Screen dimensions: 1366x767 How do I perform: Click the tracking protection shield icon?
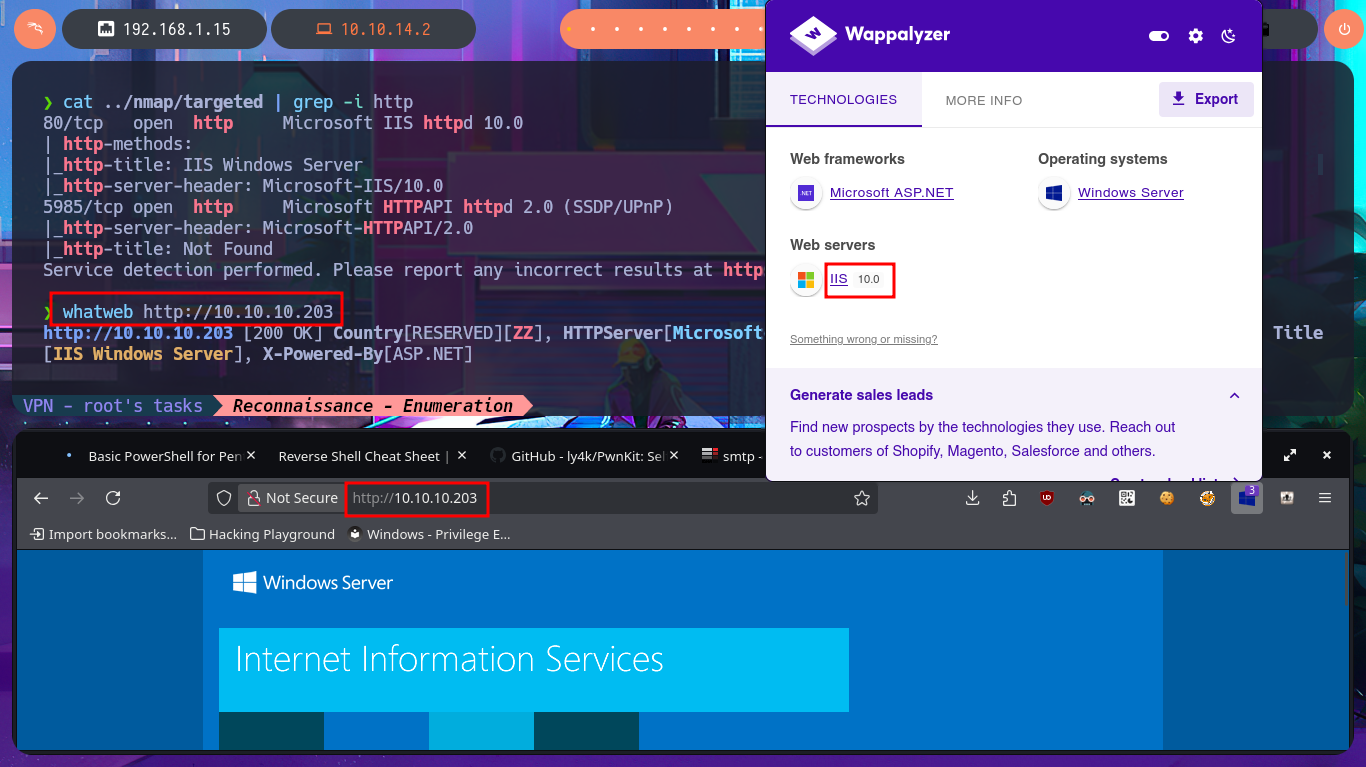click(x=224, y=498)
